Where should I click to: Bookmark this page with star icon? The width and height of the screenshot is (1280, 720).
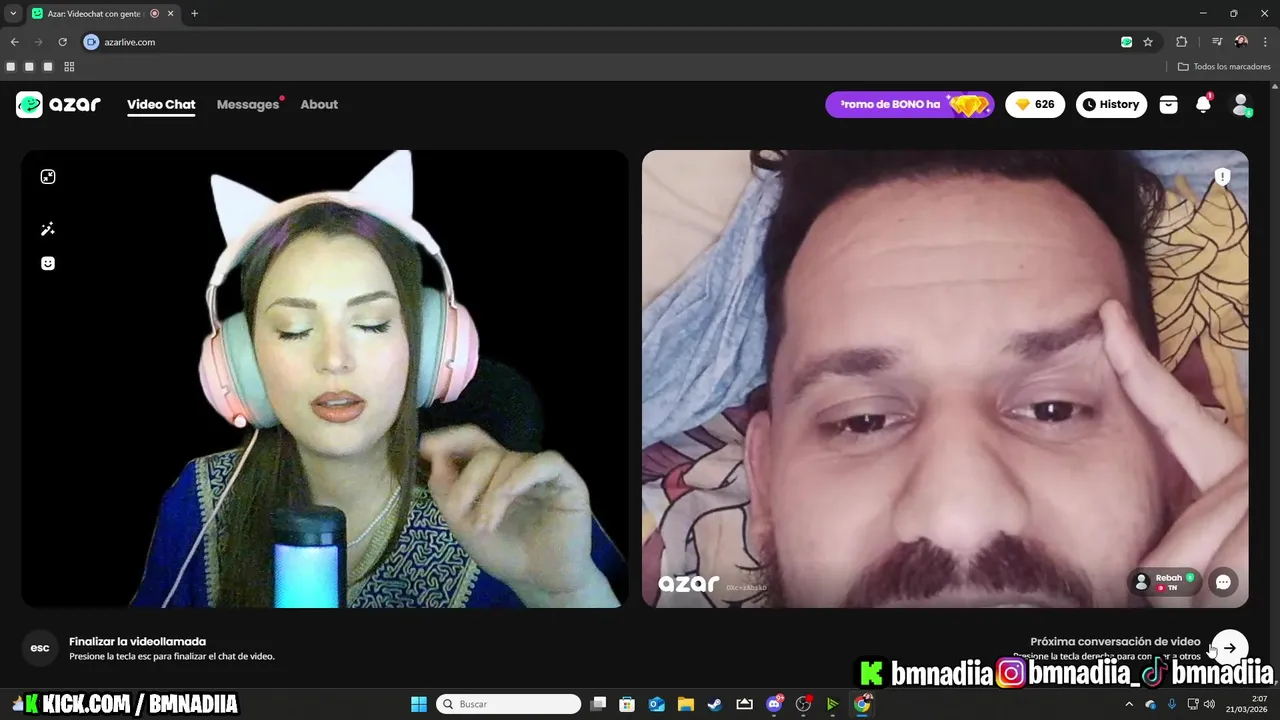pos(1148,42)
